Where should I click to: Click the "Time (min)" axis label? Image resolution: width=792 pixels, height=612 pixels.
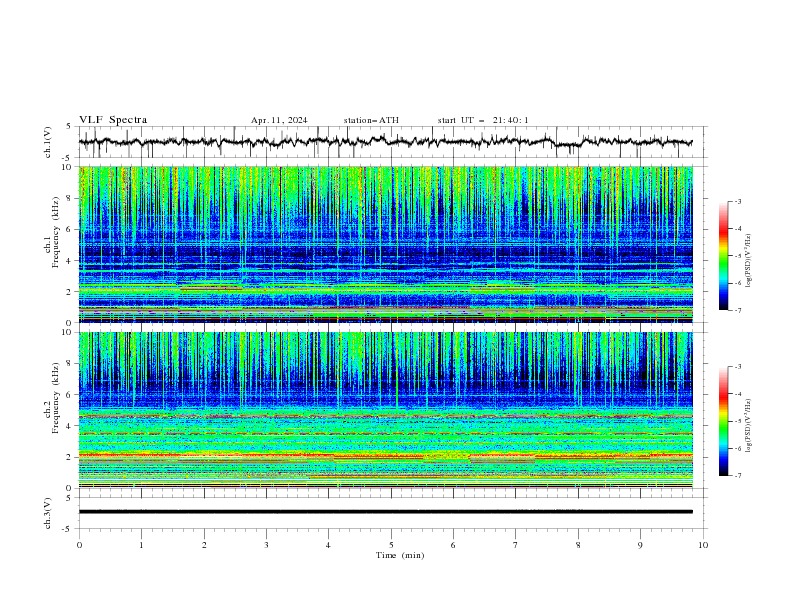[400, 555]
